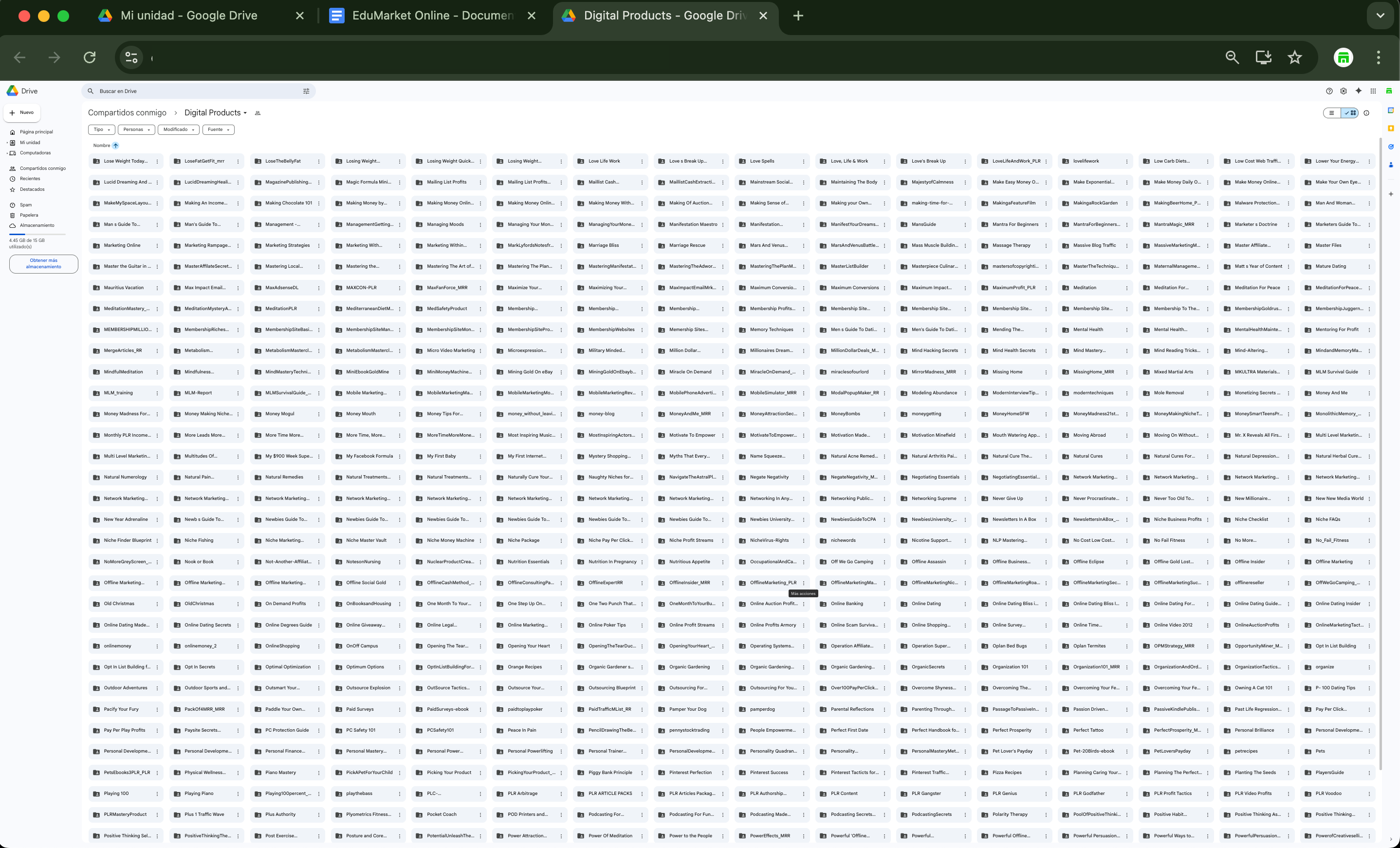Open the Tipo filter dropdown
This screenshot has width=1400, height=848.
point(102,129)
